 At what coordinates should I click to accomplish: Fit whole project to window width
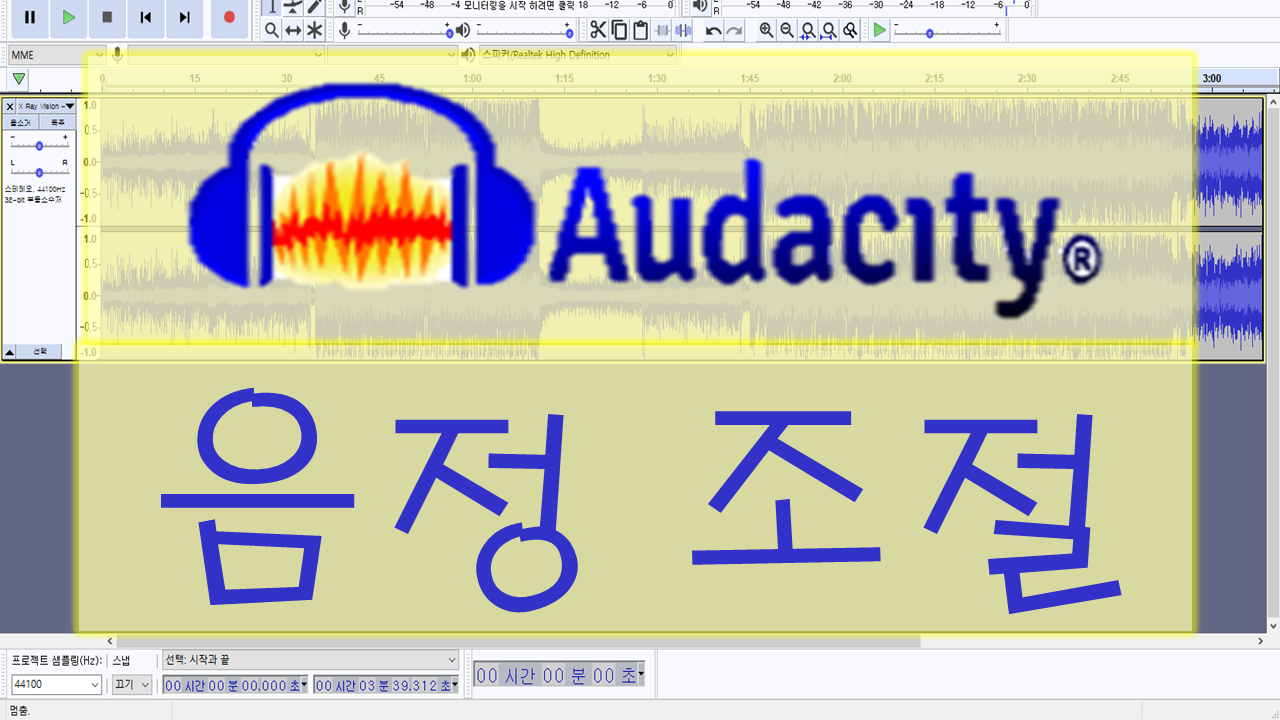click(829, 30)
